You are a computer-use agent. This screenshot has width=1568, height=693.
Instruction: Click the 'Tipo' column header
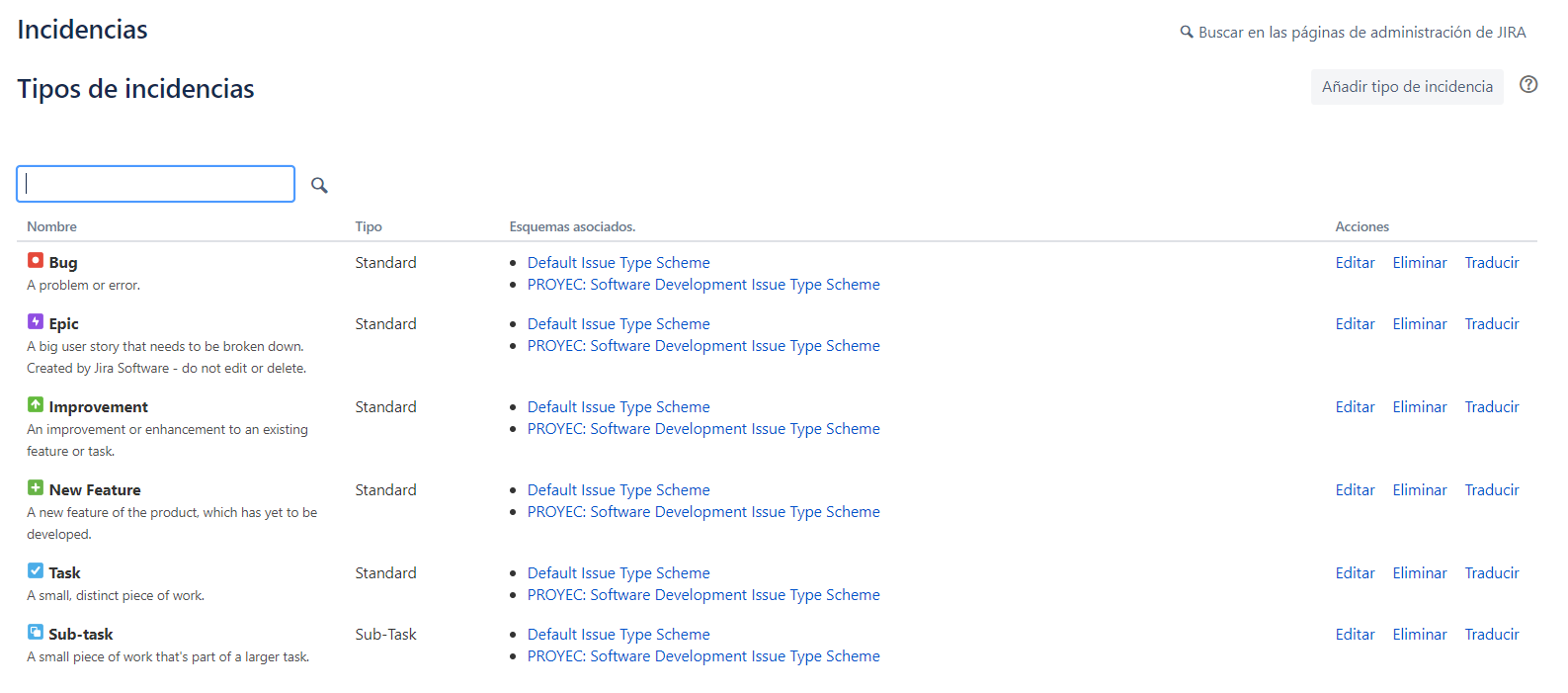(369, 226)
